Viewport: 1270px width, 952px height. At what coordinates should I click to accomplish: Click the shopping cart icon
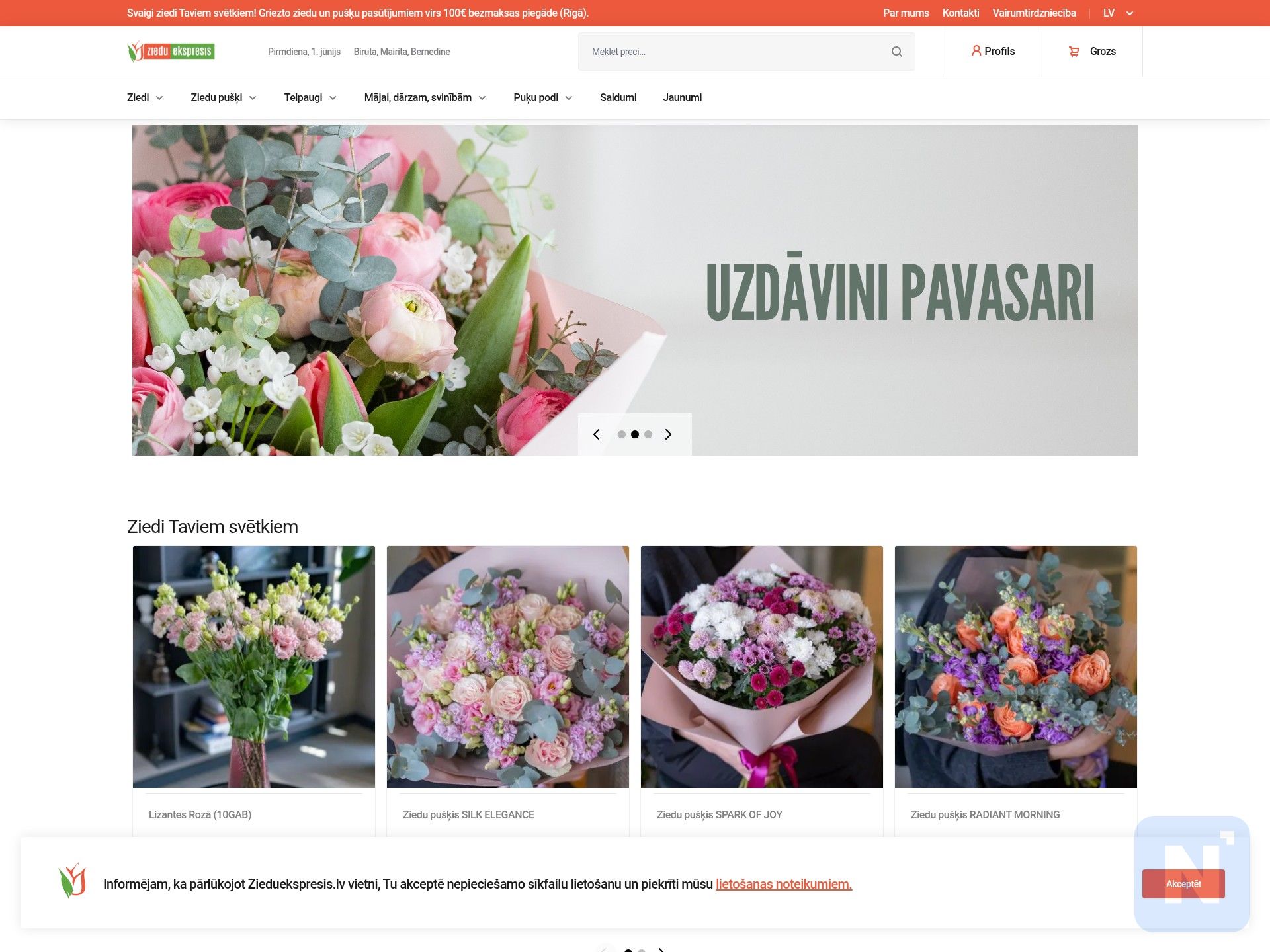(x=1074, y=52)
